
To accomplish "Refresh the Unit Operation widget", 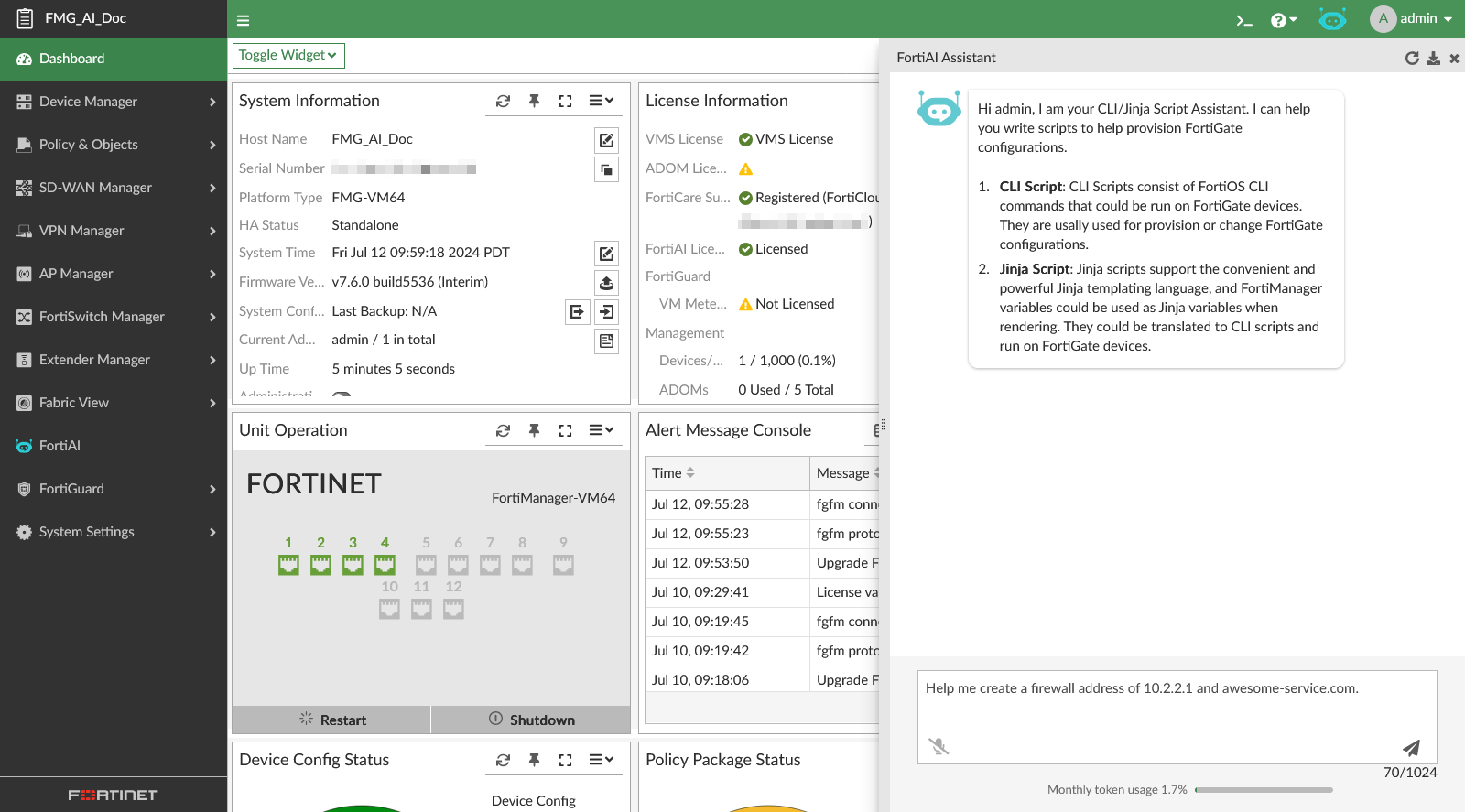I will 503,430.
